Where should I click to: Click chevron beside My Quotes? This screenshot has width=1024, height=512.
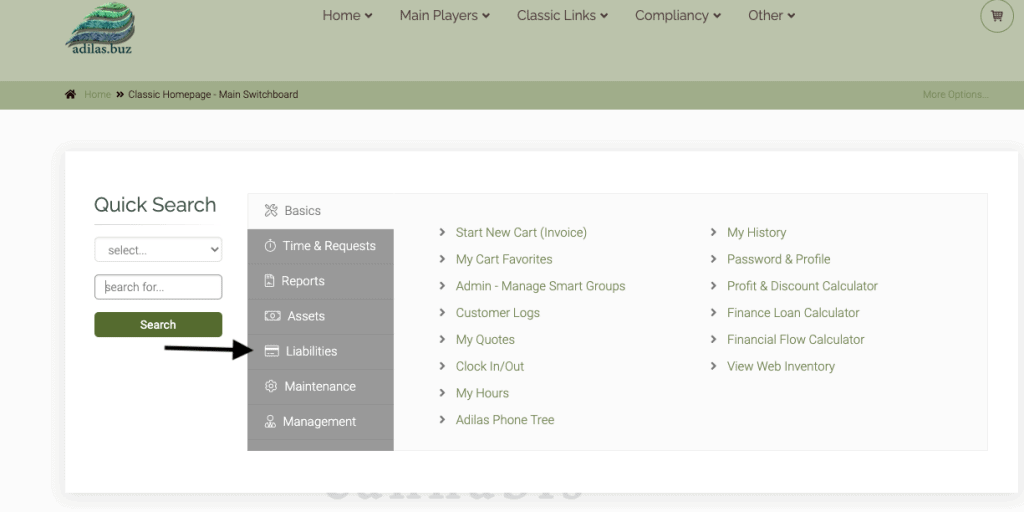pyautogui.click(x=442, y=339)
